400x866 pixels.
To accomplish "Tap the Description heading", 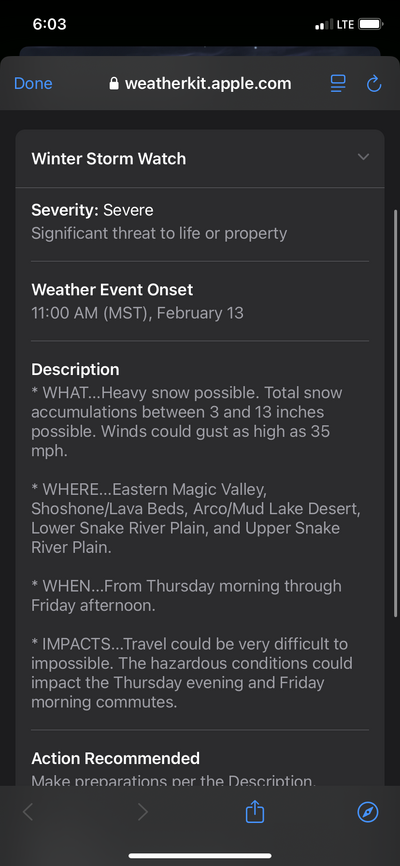I will click(x=75, y=369).
